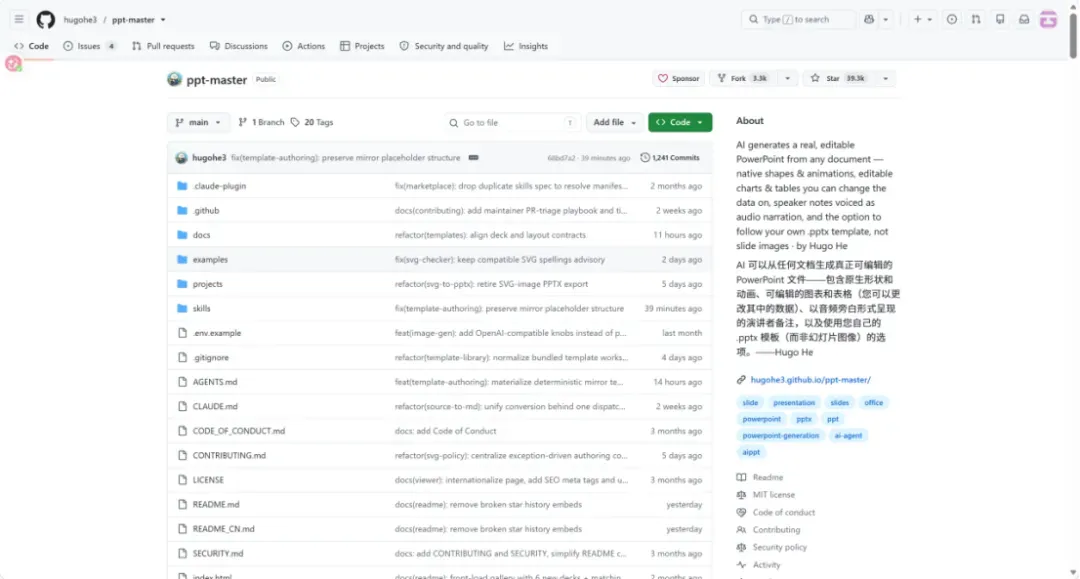The width and height of the screenshot is (1080, 579).
Task: Switch to the Insights tab
Action: (x=526, y=46)
